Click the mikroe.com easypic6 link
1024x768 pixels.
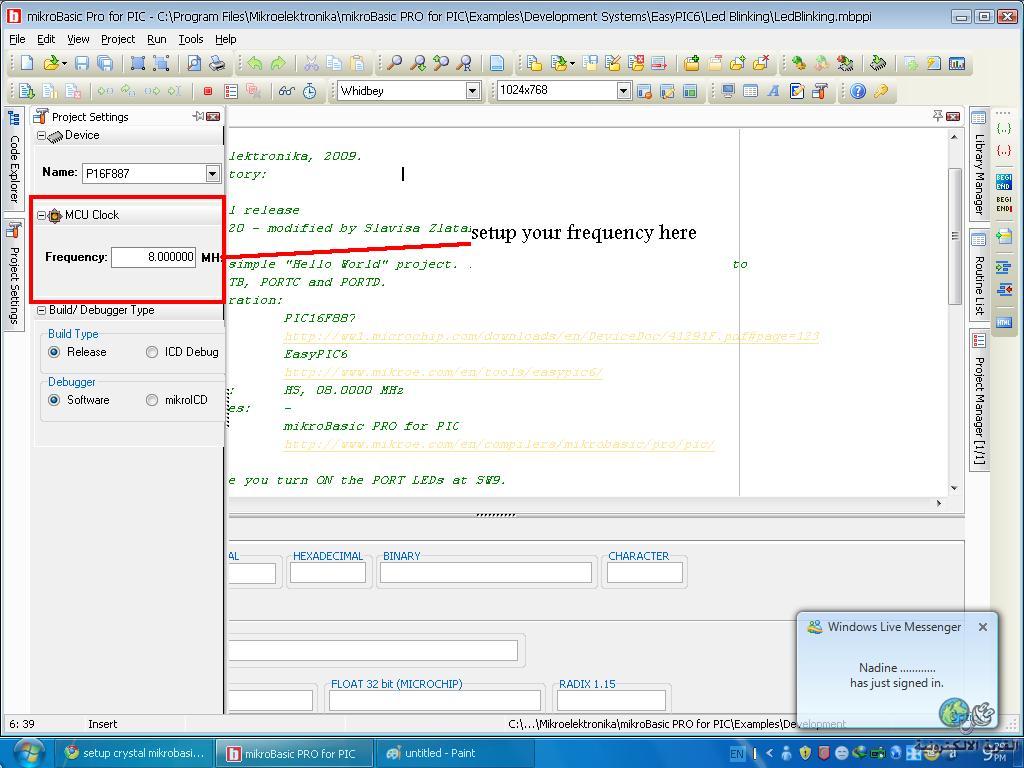(x=443, y=372)
